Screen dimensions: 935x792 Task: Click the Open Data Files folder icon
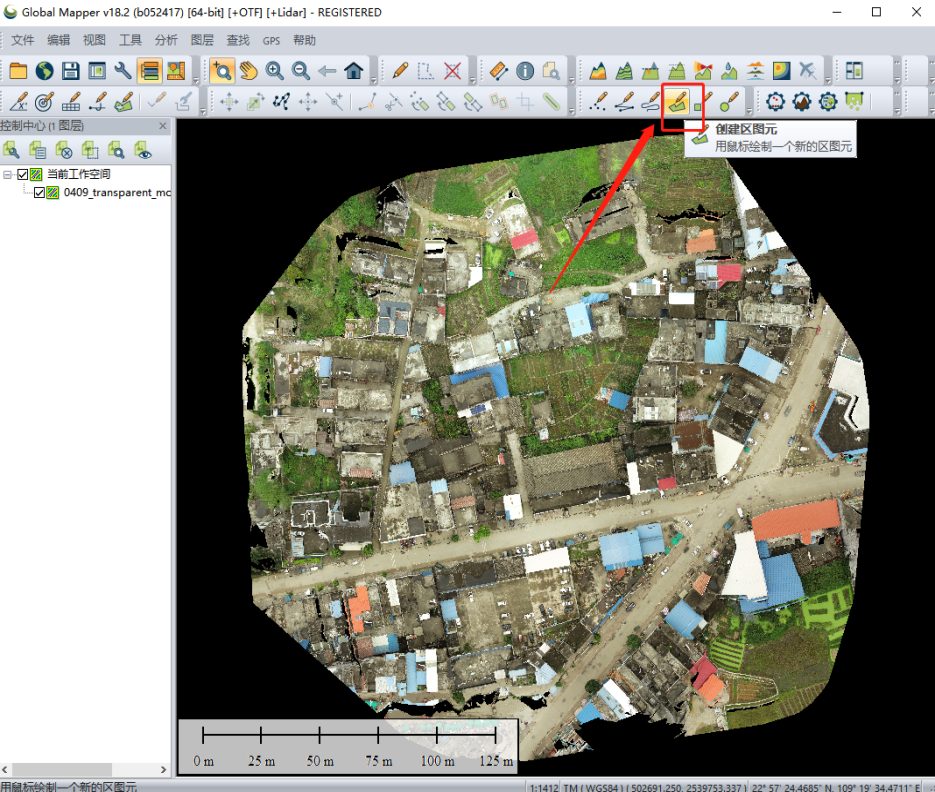pos(18,71)
